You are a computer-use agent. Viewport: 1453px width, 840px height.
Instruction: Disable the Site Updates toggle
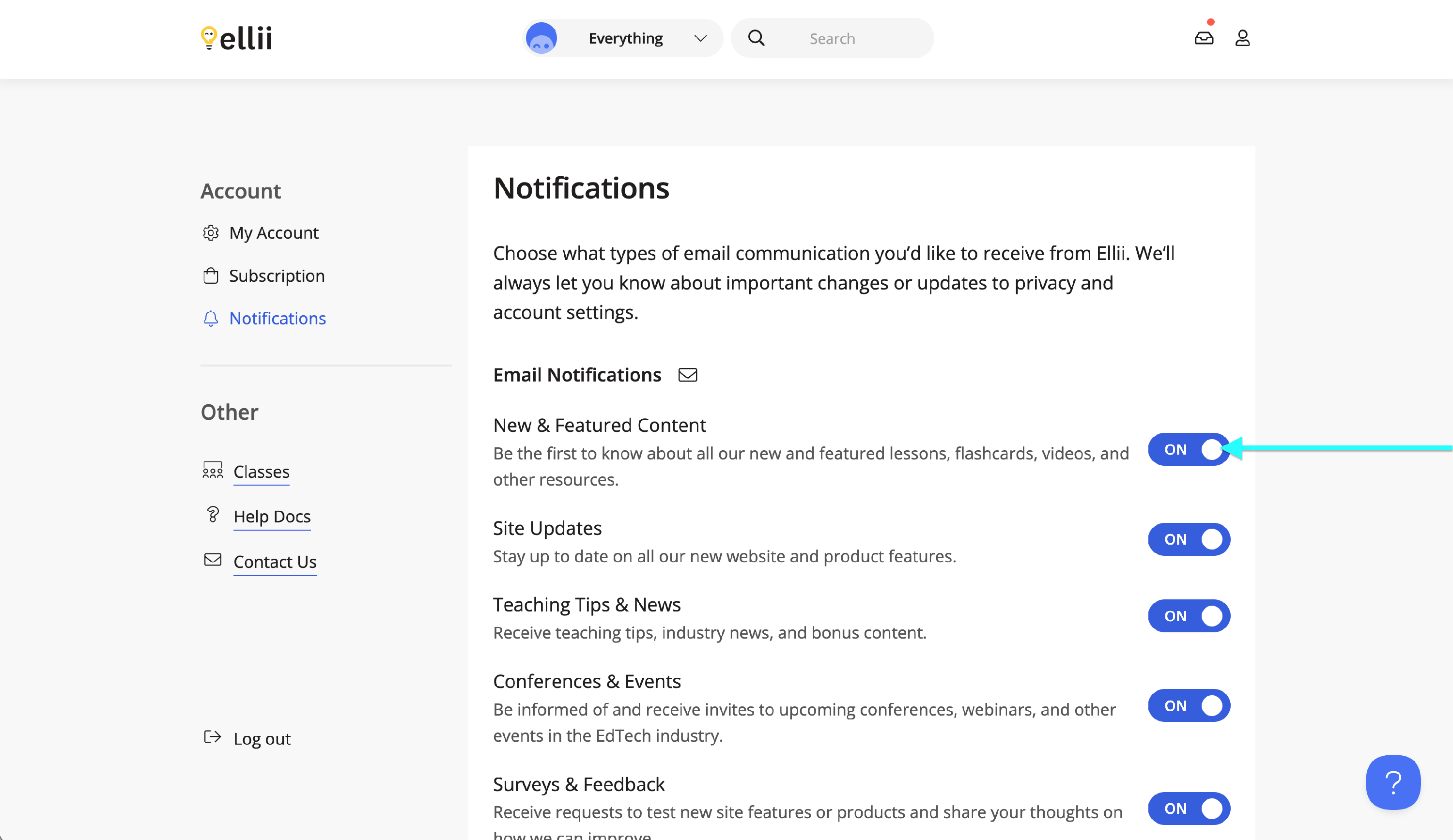1189,540
